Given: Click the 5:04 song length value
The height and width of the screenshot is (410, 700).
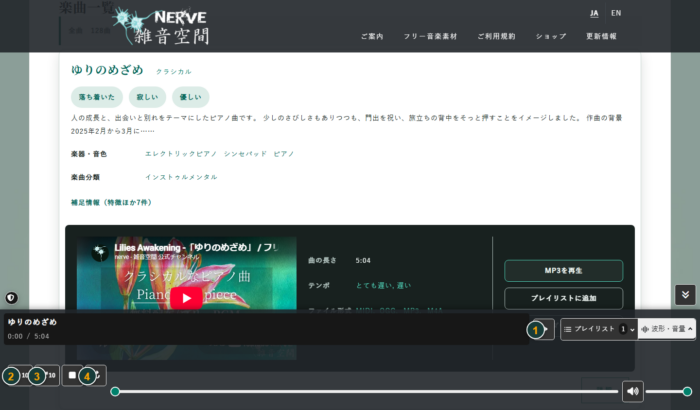Looking at the screenshot, I should pos(363,260).
